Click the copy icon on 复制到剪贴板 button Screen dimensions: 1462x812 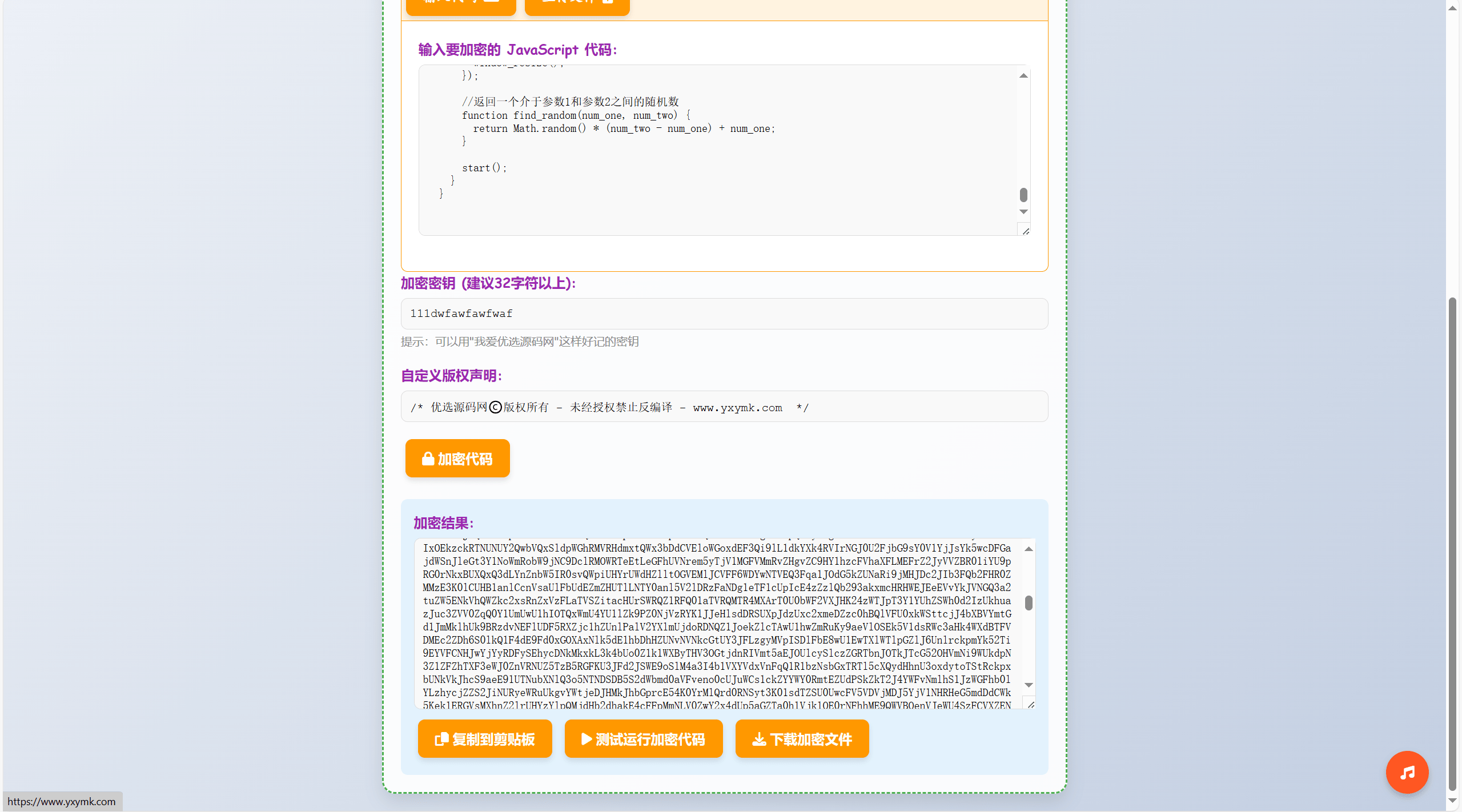click(x=441, y=739)
